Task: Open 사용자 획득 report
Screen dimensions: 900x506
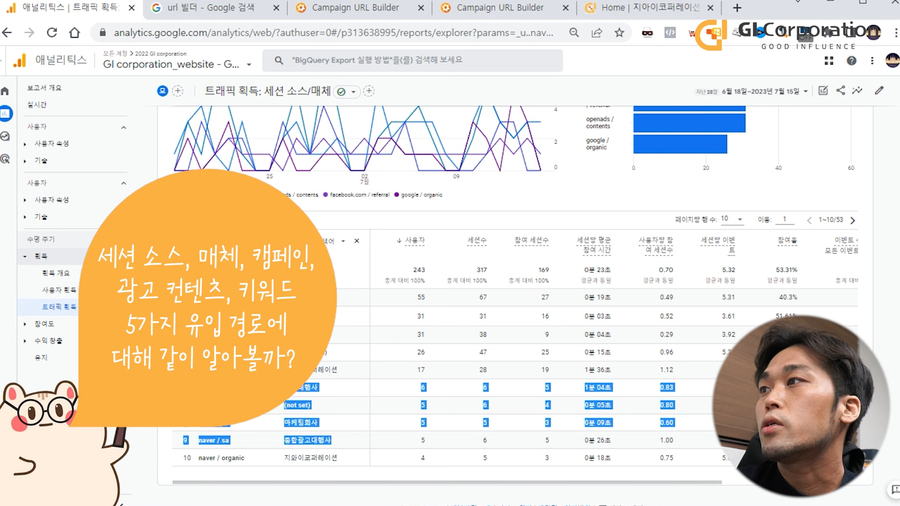Action: click(59, 290)
